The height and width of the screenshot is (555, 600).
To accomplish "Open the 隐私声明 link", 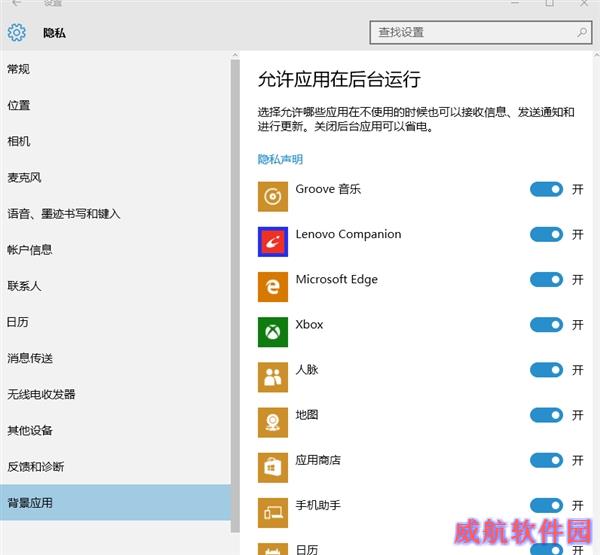I will coord(280,159).
